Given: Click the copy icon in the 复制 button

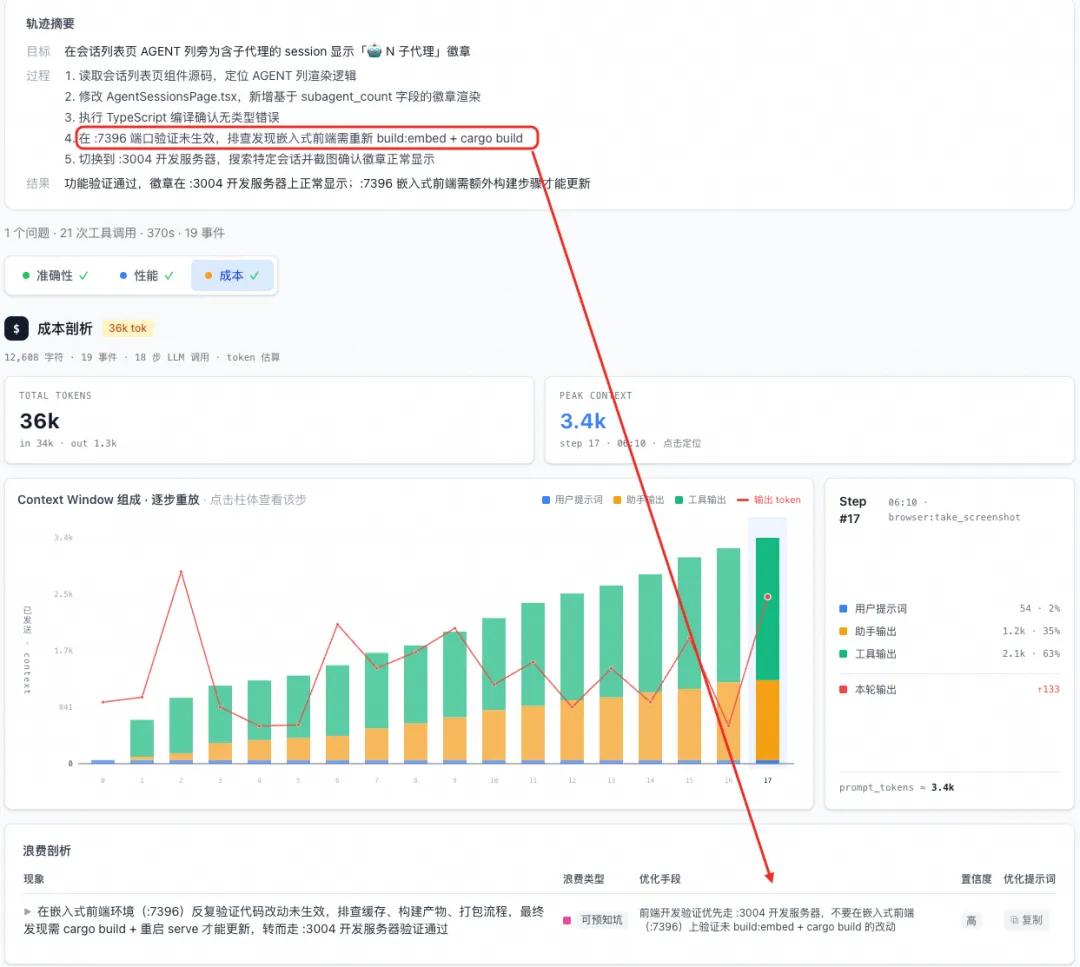Looking at the screenshot, I should click(1014, 920).
